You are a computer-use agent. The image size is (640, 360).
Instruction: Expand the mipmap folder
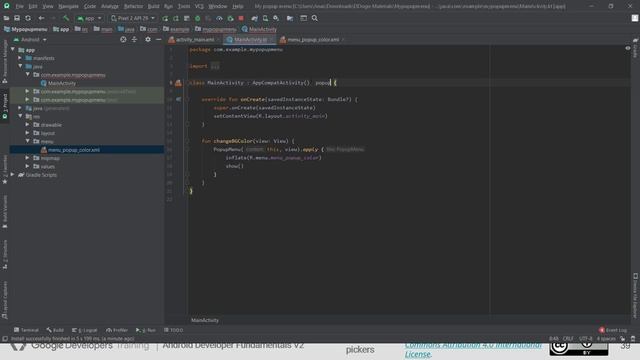27,158
